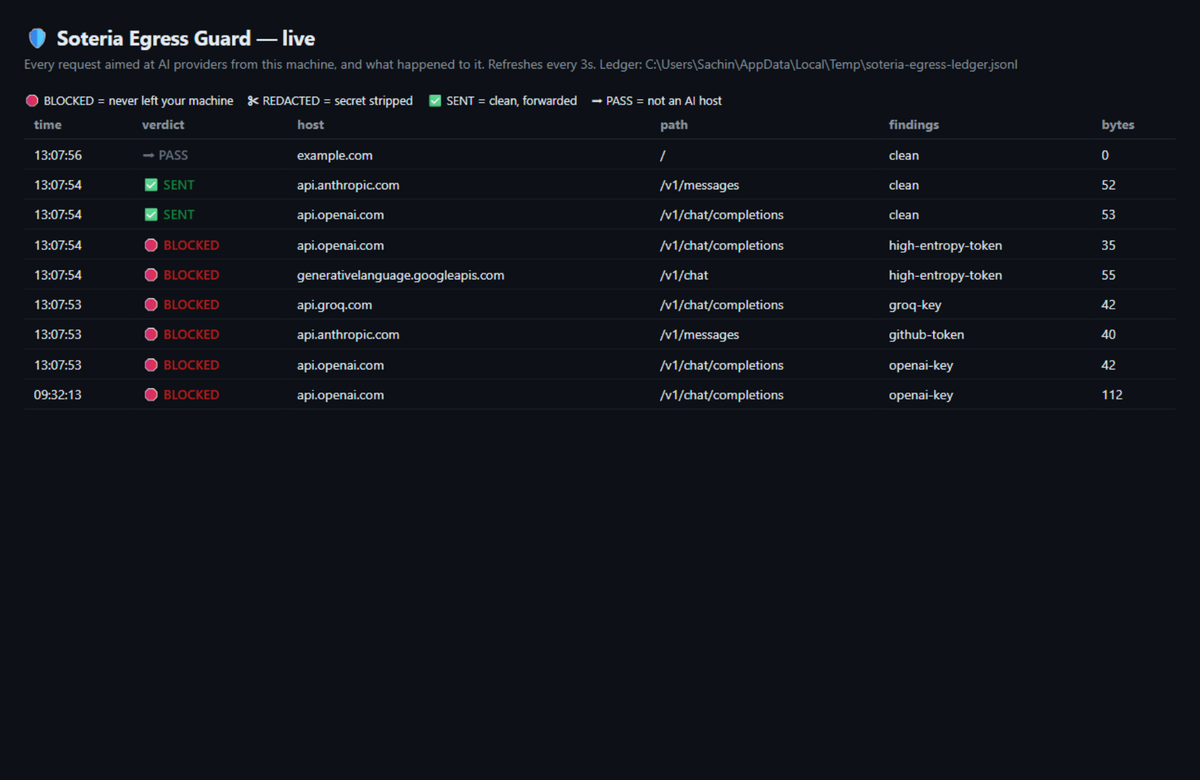Click the example.com host cell
This screenshot has width=1200, height=780.
point(335,155)
